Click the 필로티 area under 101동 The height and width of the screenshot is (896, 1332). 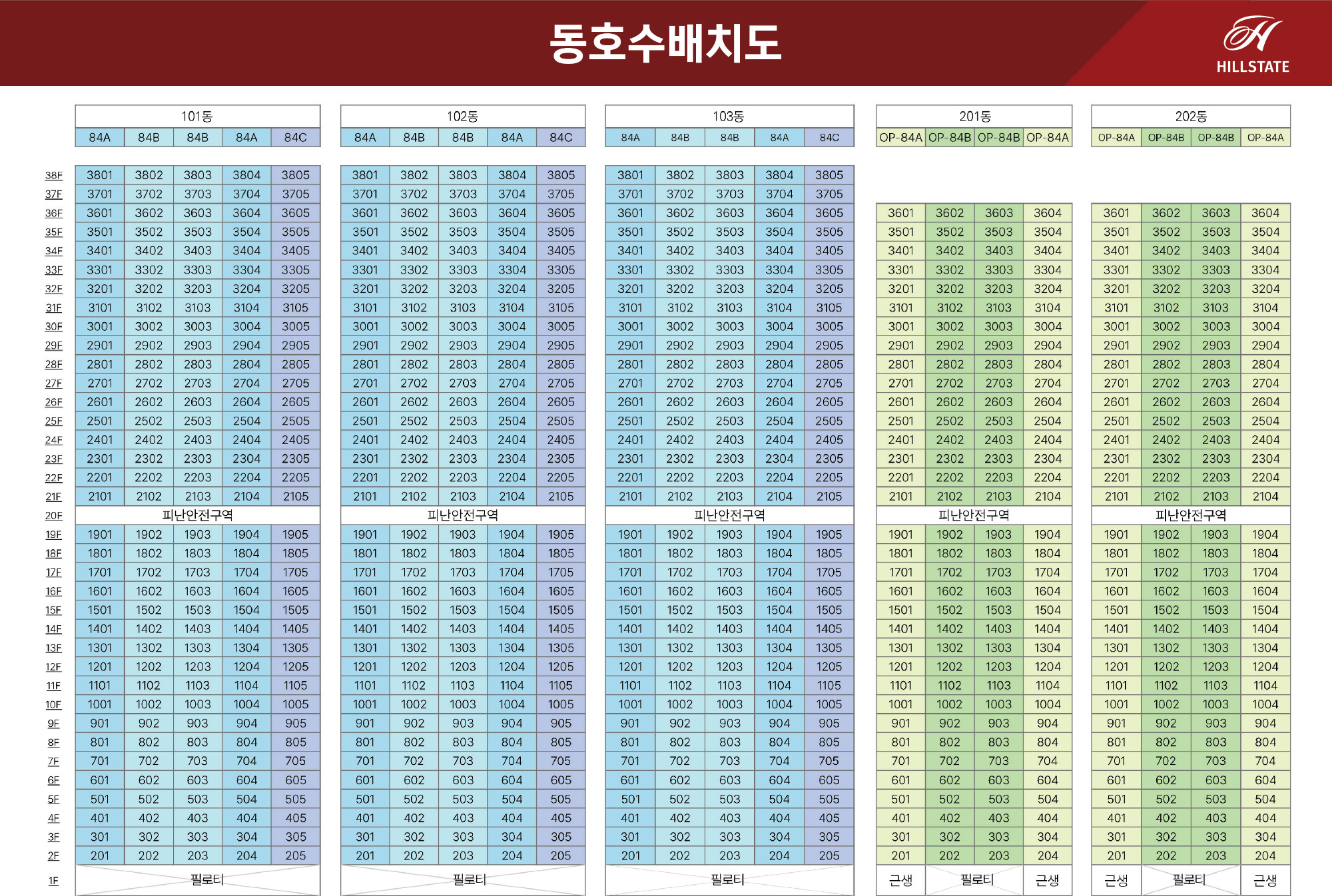pos(206,880)
